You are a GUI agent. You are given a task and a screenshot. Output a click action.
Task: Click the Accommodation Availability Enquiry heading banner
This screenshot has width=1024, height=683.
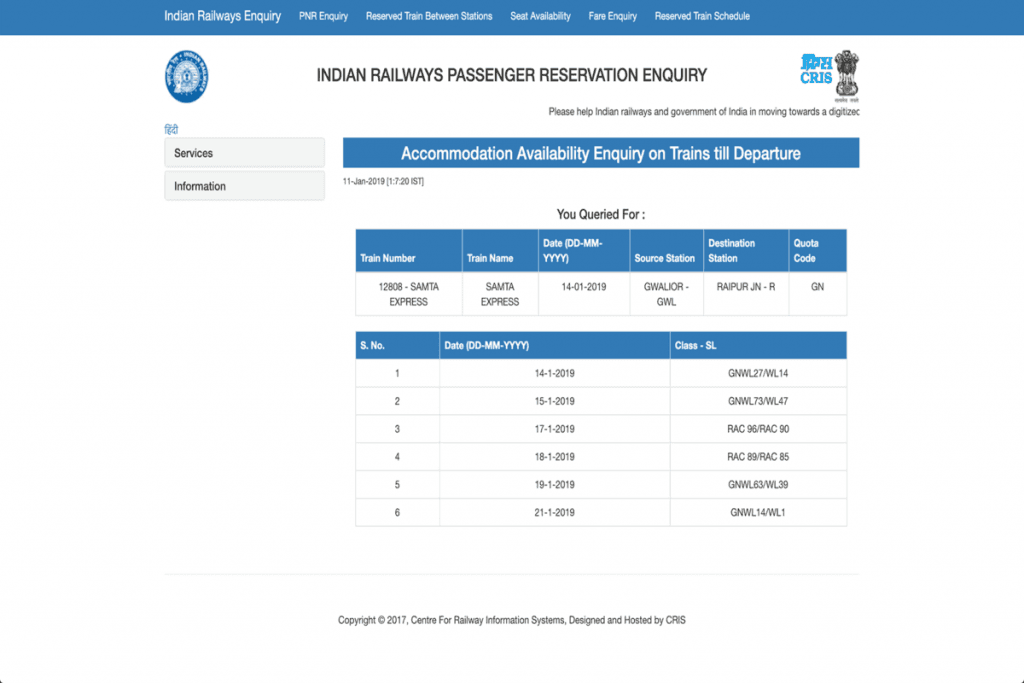600,153
